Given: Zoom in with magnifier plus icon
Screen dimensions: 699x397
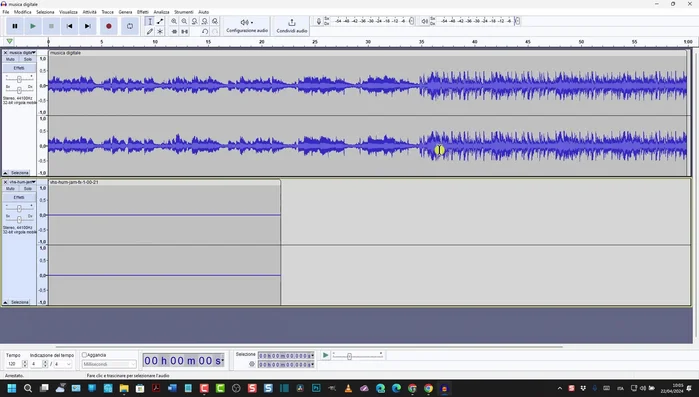Looking at the screenshot, I should 174,21.
